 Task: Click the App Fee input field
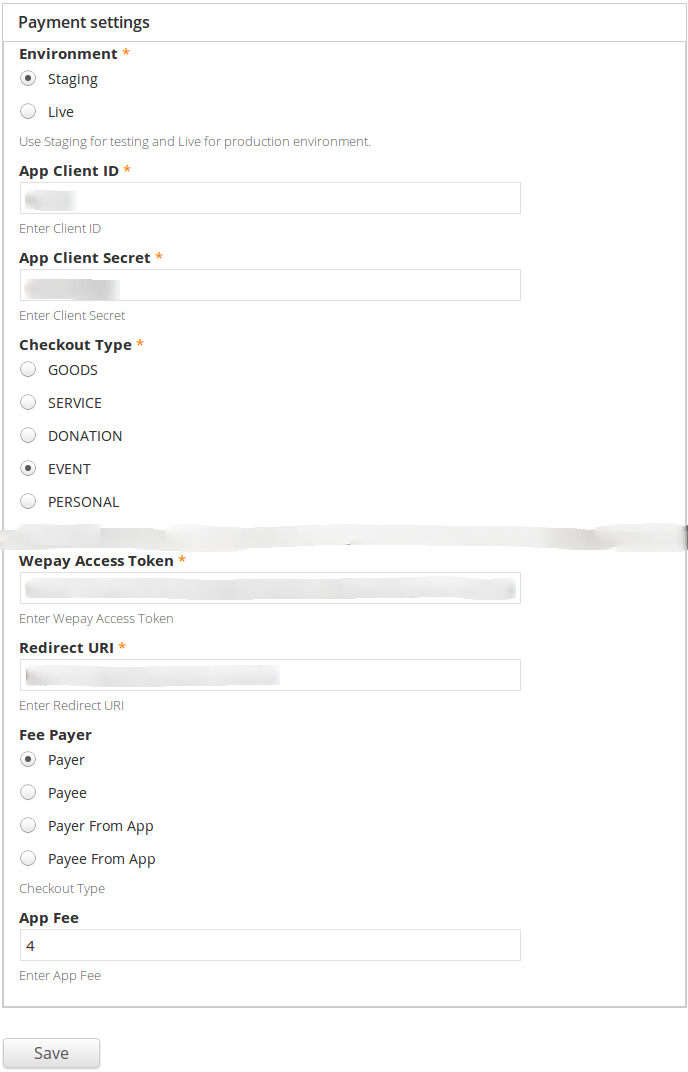pos(270,945)
